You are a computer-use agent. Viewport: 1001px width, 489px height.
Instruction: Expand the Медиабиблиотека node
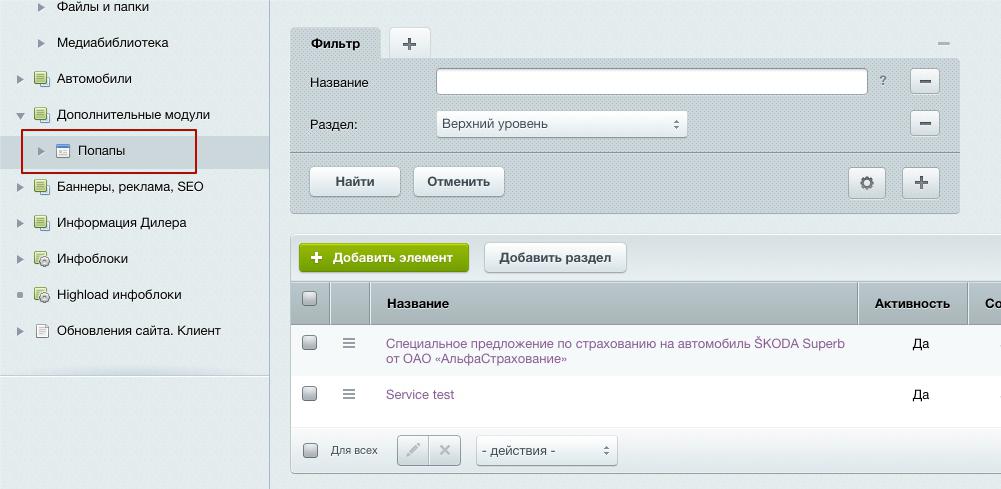pyautogui.click(x=41, y=43)
